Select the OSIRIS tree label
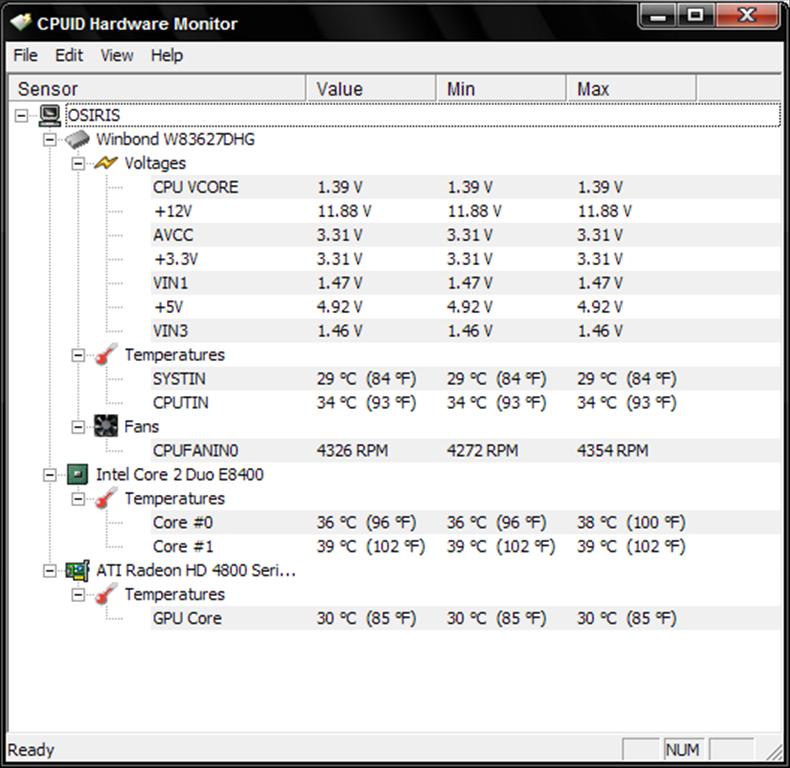Image resolution: width=790 pixels, height=768 pixels. pos(94,115)
